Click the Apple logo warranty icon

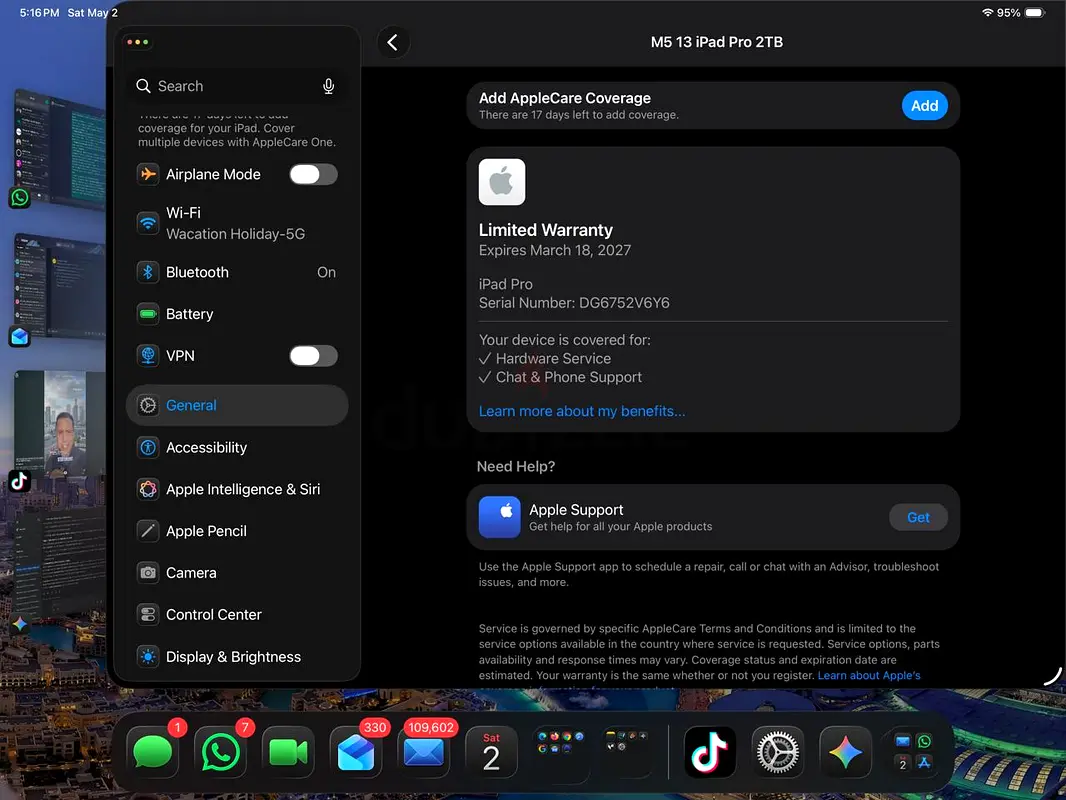tap(502, 182)
